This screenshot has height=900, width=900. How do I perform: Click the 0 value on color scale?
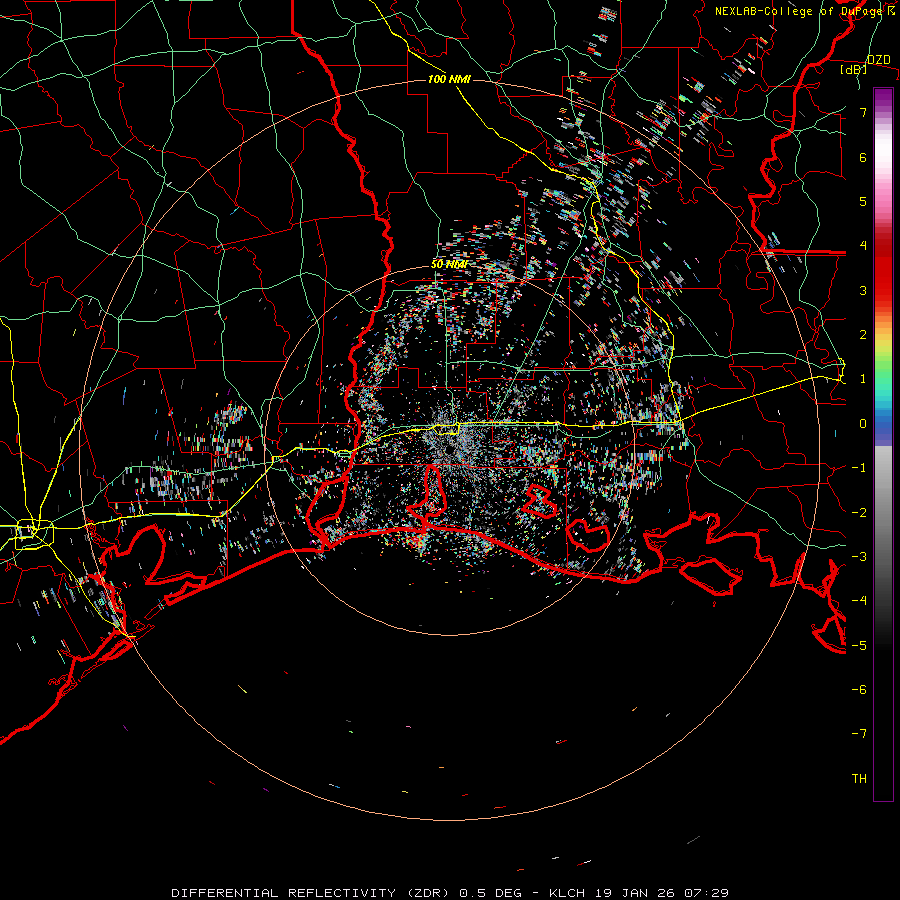[x=863, y=424]
